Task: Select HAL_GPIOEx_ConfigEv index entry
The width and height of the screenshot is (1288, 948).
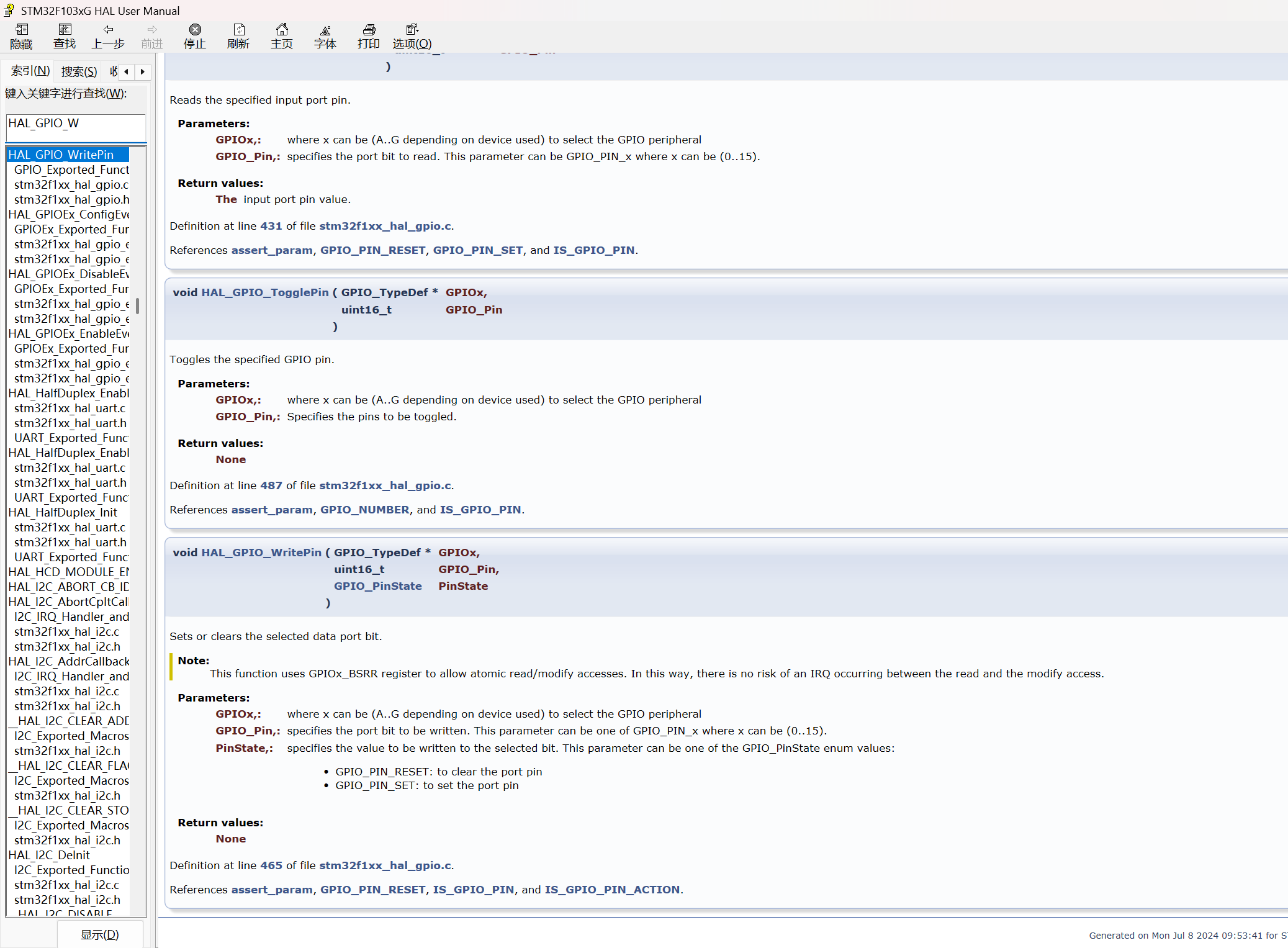Action: (x=69, y=214)
